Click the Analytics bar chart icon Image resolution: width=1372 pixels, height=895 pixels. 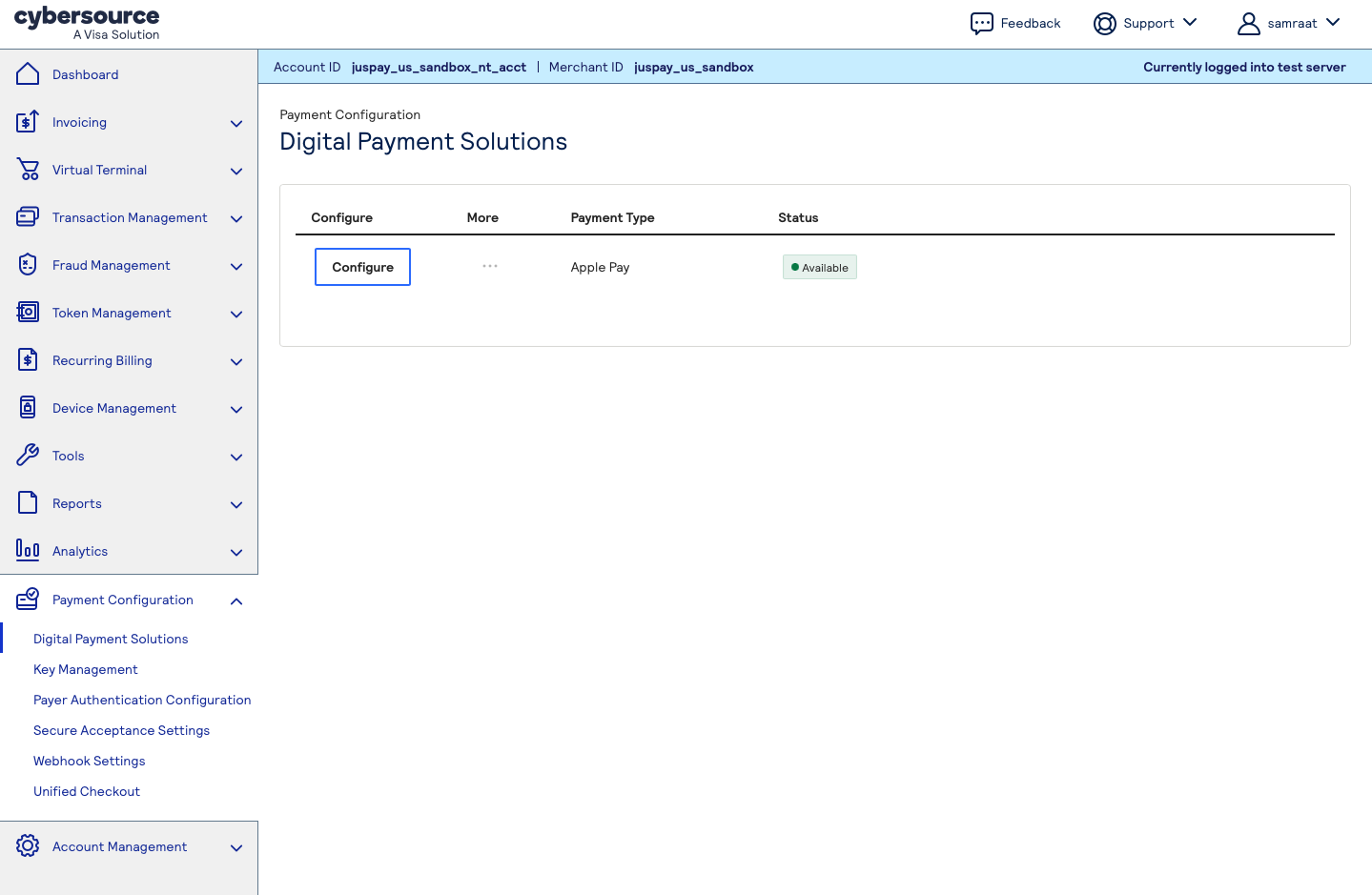point(28,551)
